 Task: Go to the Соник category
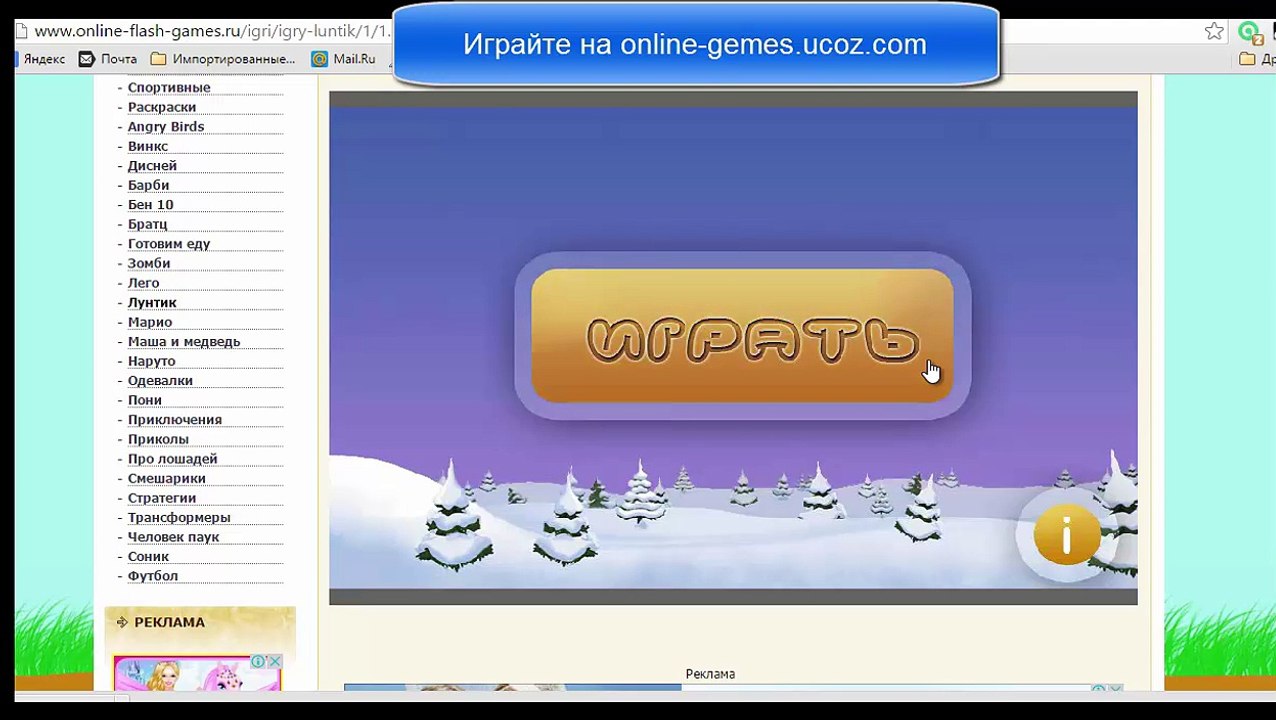click(x=148, y=556)
